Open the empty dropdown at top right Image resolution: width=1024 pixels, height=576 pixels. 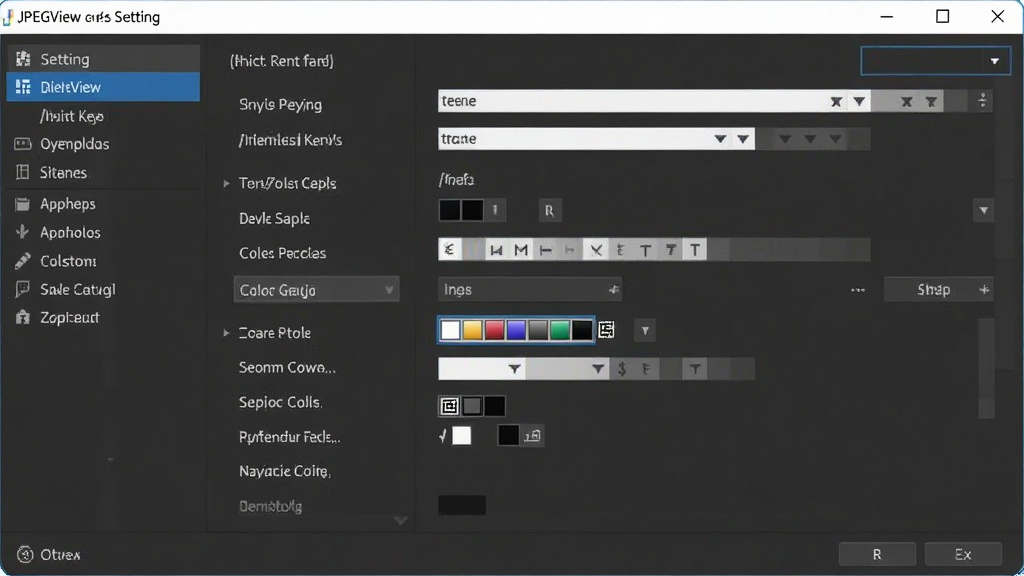(x=936, y=61)
